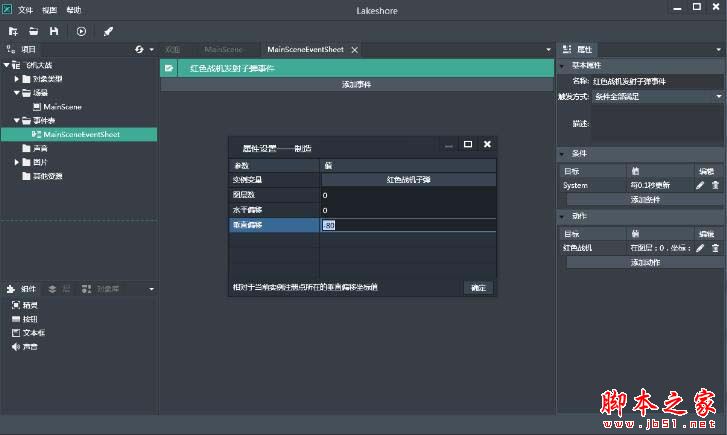The image size is (727, 435).
Task: Click the properties panel icon beside 属性
Action: (567, 49)
